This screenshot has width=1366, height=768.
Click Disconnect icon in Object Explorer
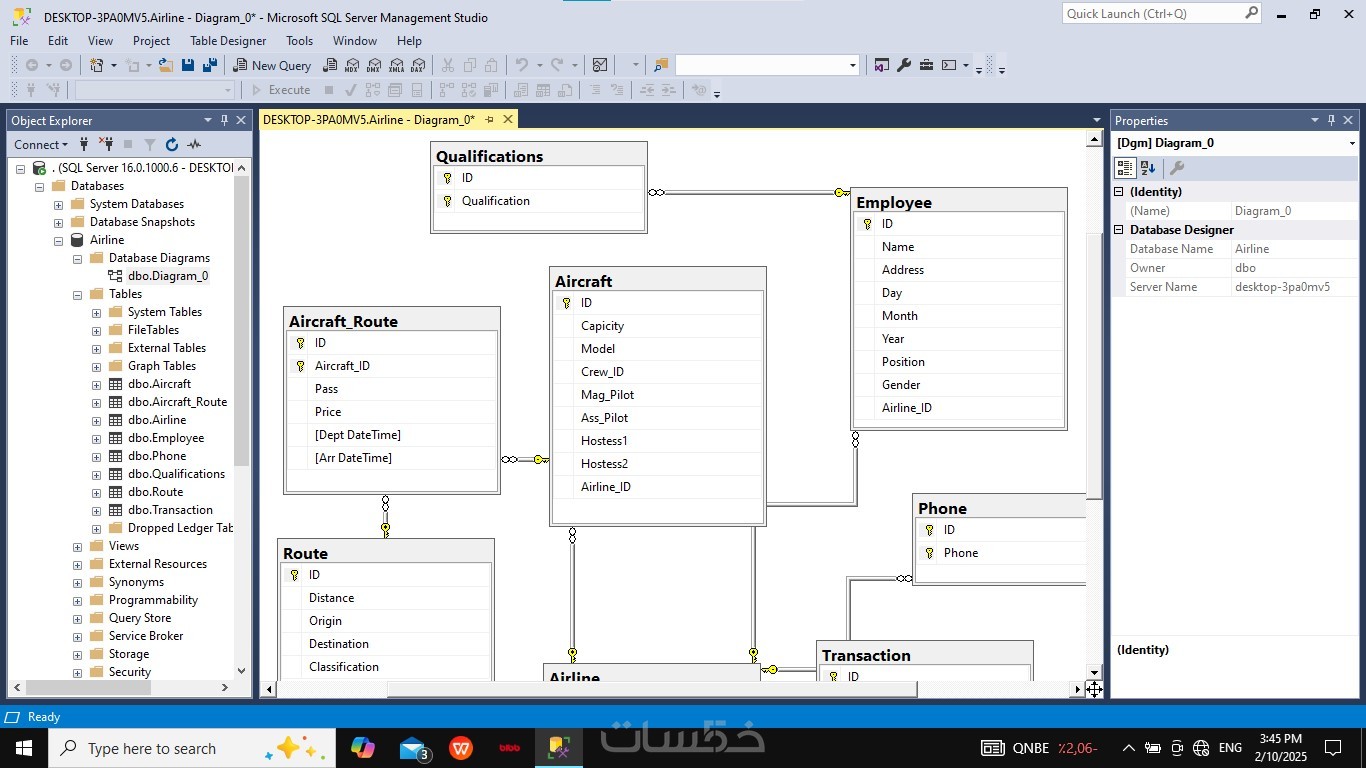(x=105, y=144)
